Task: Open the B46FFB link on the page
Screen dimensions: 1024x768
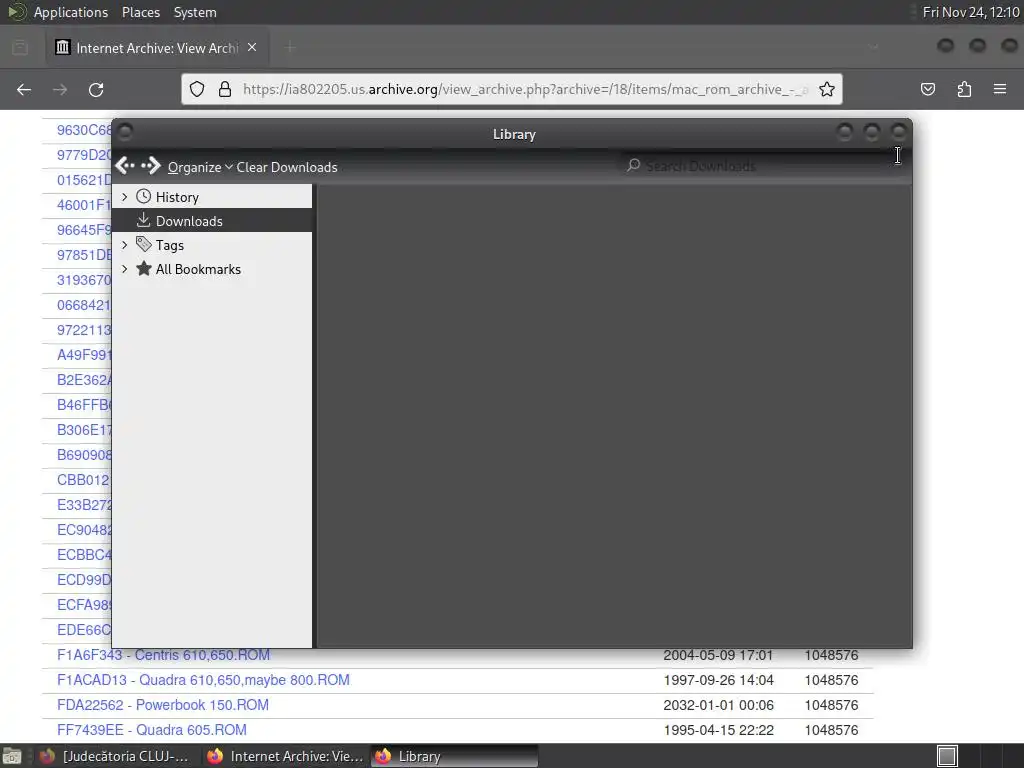Action: pos(84,405)
